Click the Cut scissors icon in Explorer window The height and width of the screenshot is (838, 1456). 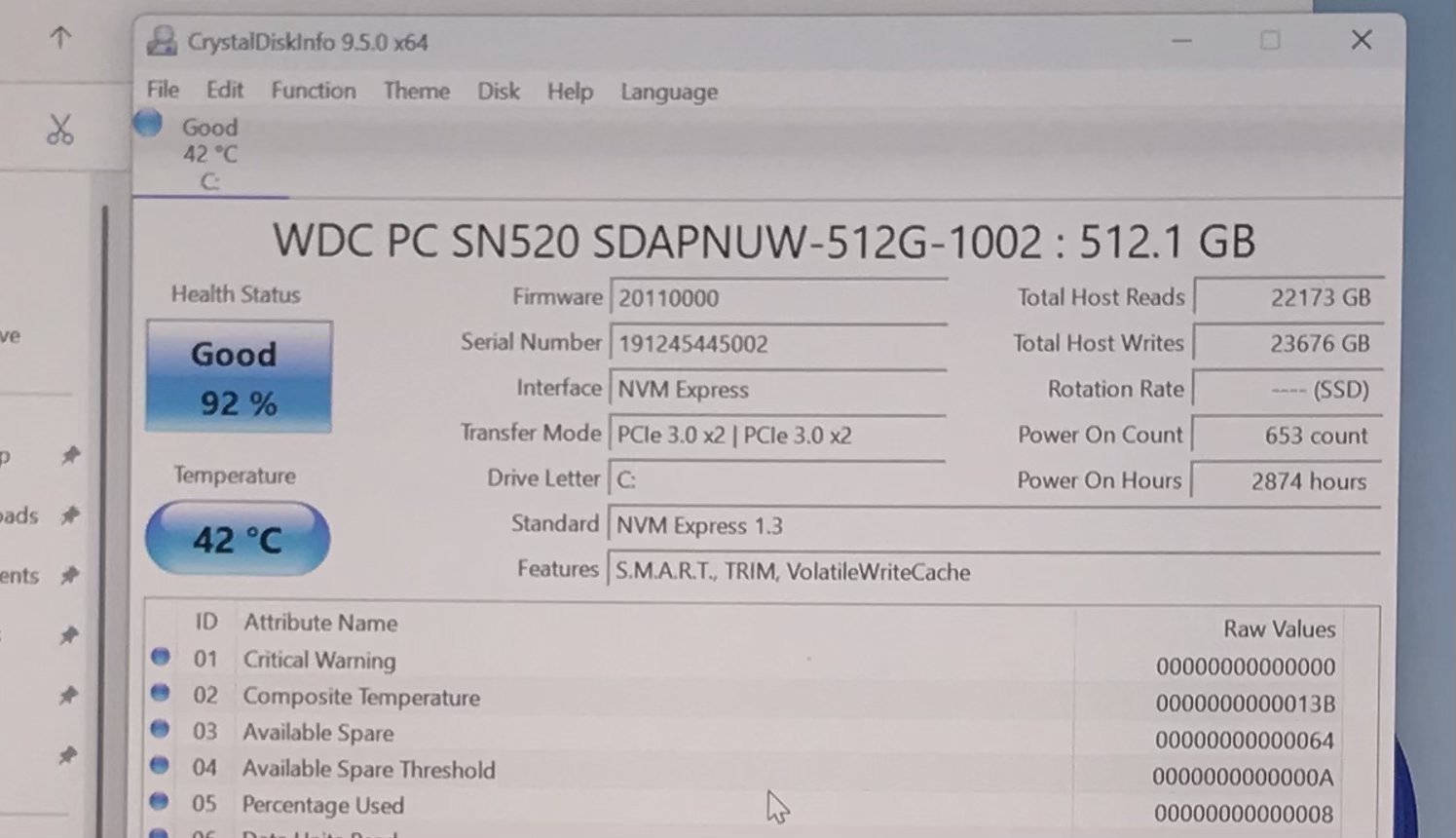coord(59,130)
